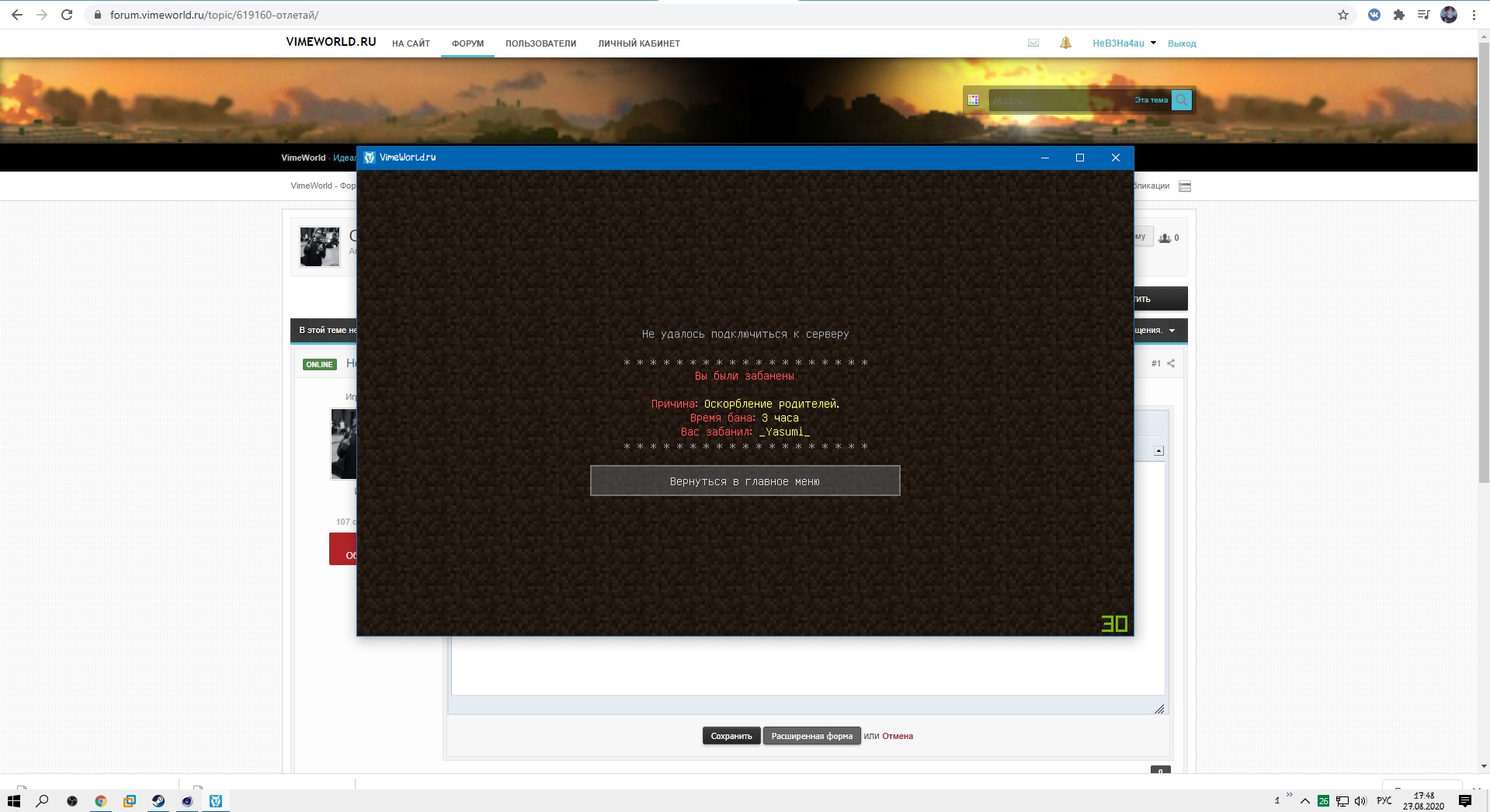Select the ФОРУМ tab

coord(467,43)
